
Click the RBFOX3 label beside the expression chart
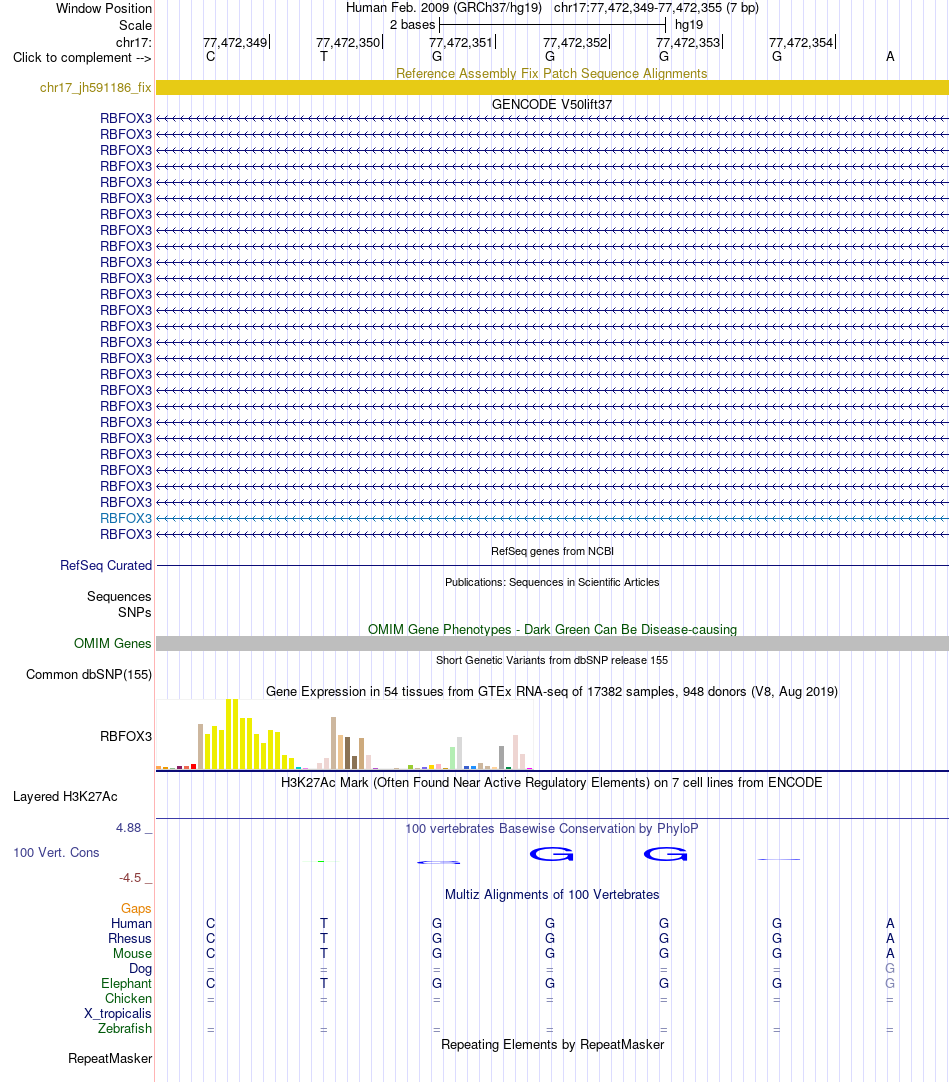[126, 736]
